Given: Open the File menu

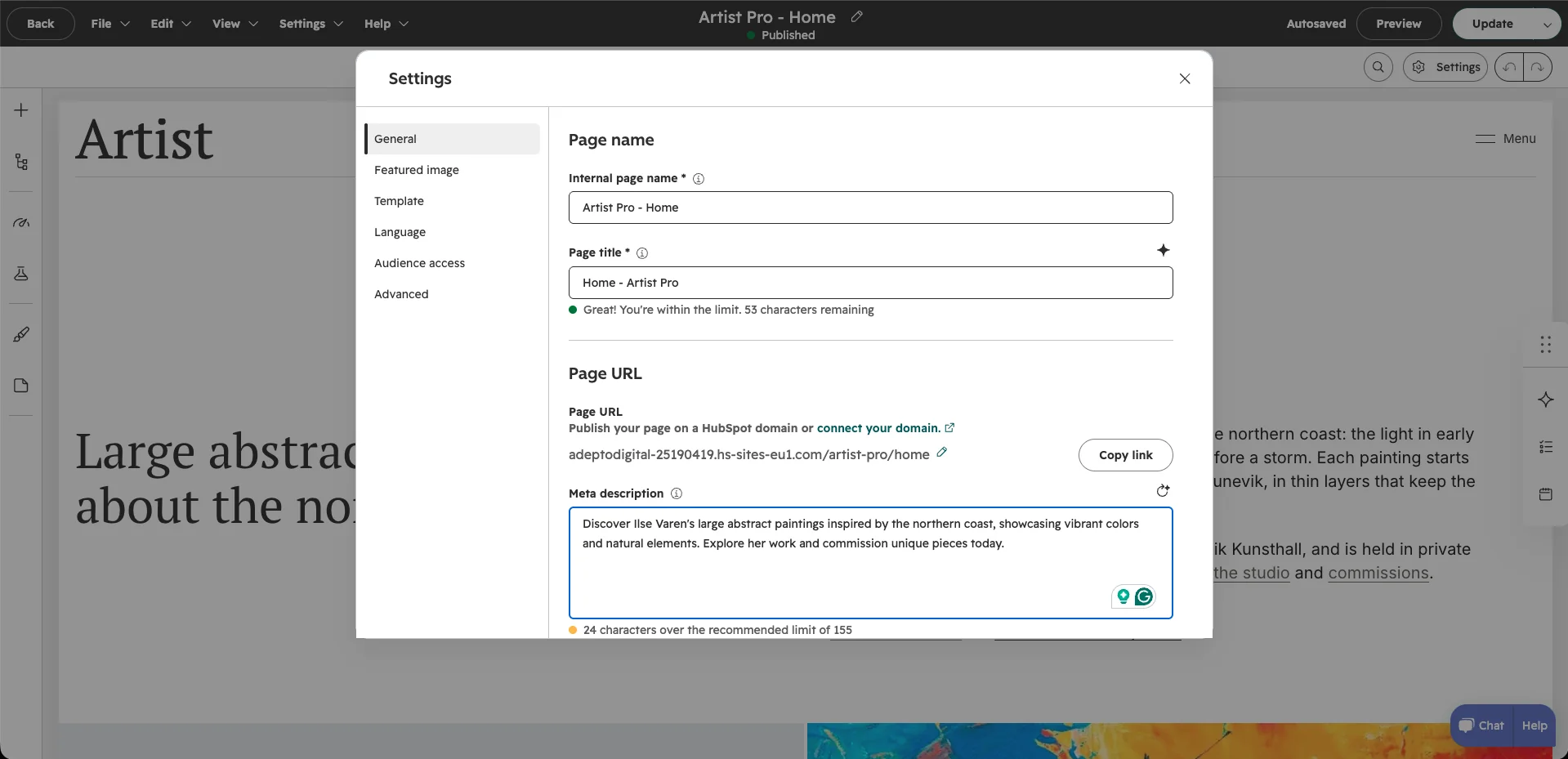Looking at the screenshot, I should tap(110, 24).
